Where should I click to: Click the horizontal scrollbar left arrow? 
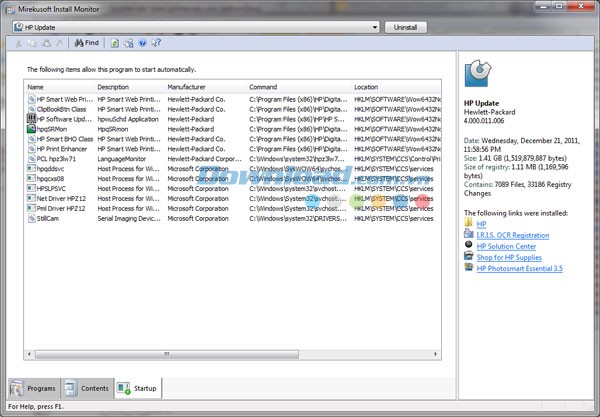tap(29, 354)
